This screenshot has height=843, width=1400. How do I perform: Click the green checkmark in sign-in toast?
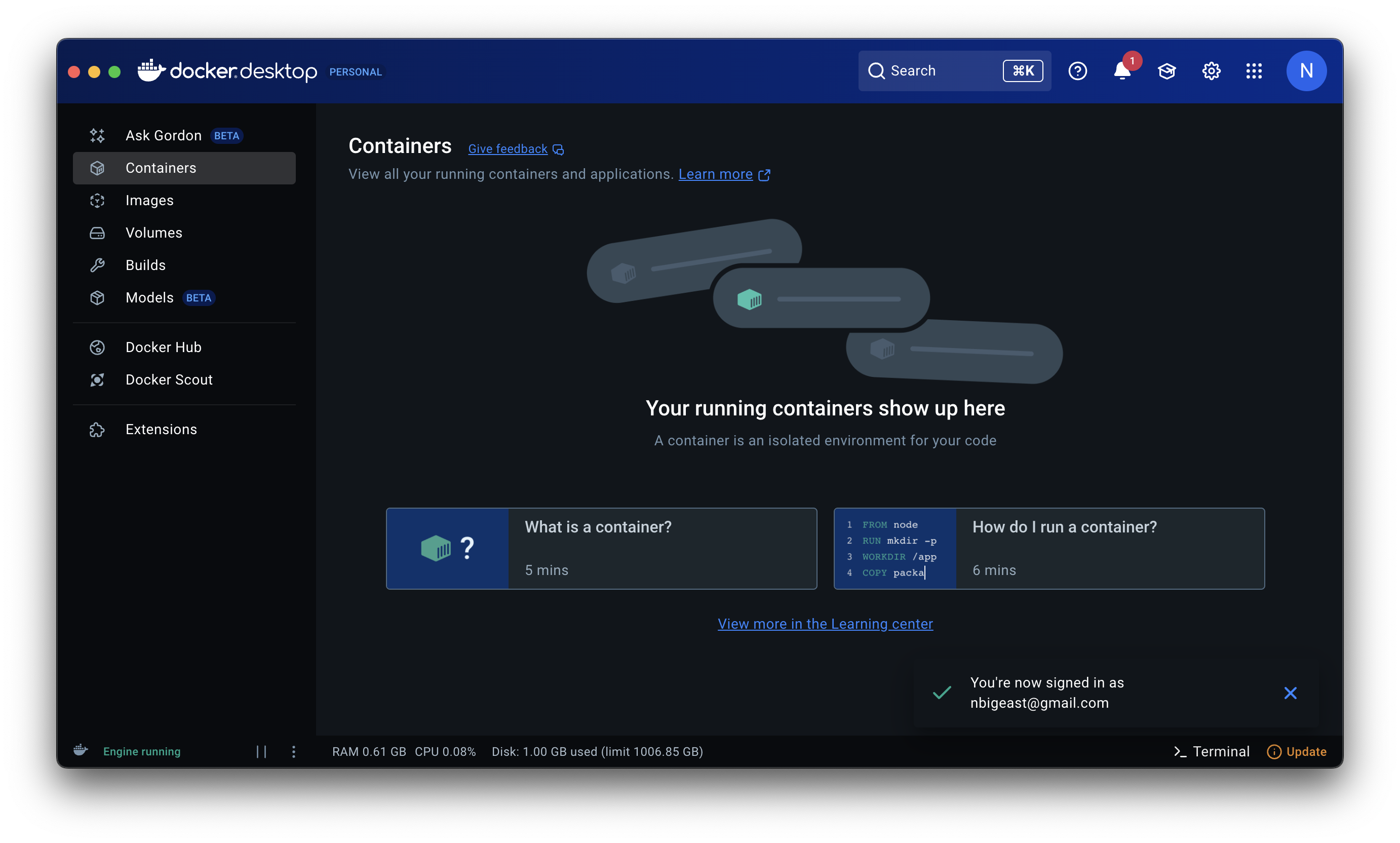pyautogui.click(x=941, y=692)
